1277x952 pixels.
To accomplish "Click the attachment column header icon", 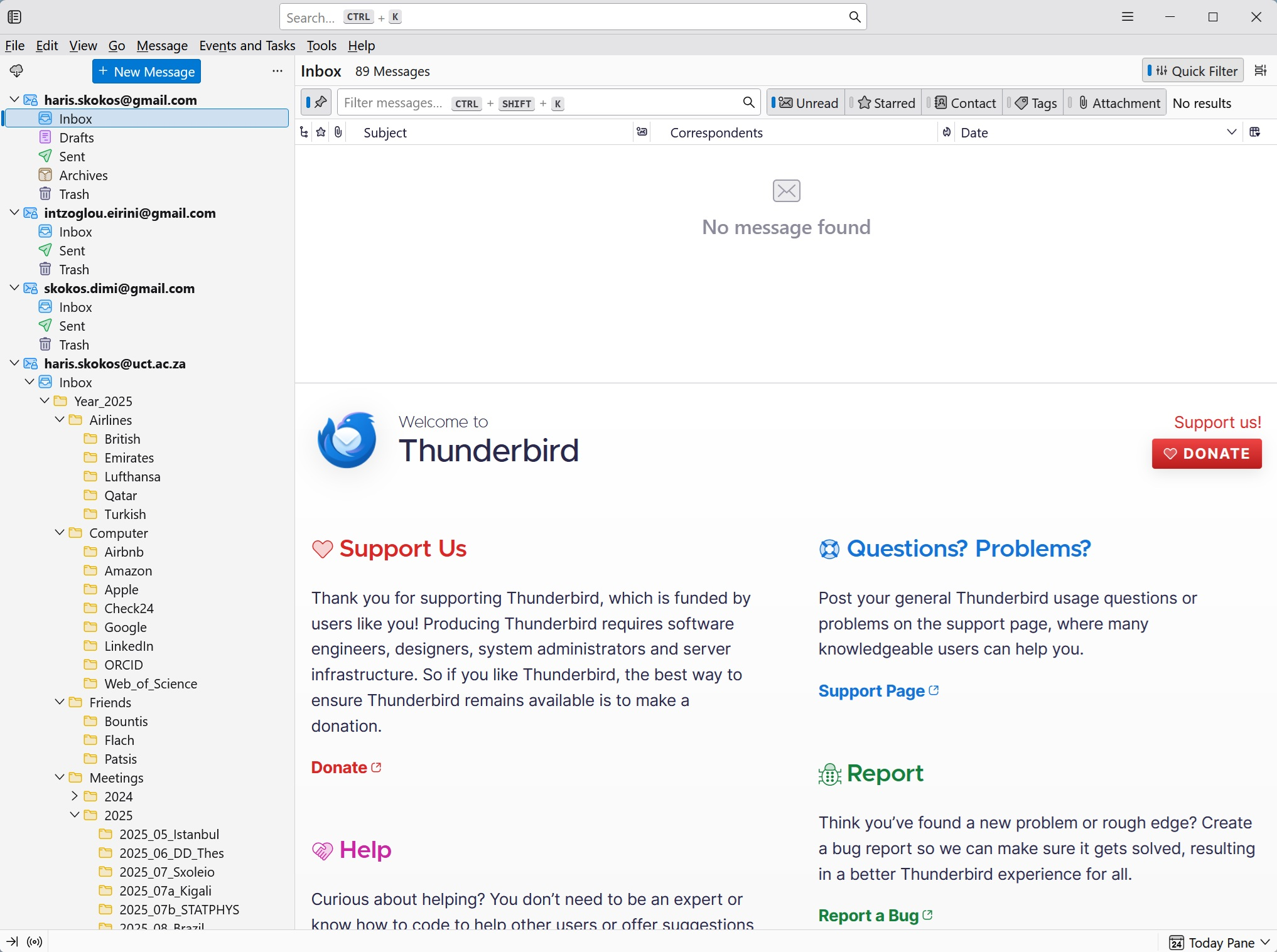I will [338, 132].
